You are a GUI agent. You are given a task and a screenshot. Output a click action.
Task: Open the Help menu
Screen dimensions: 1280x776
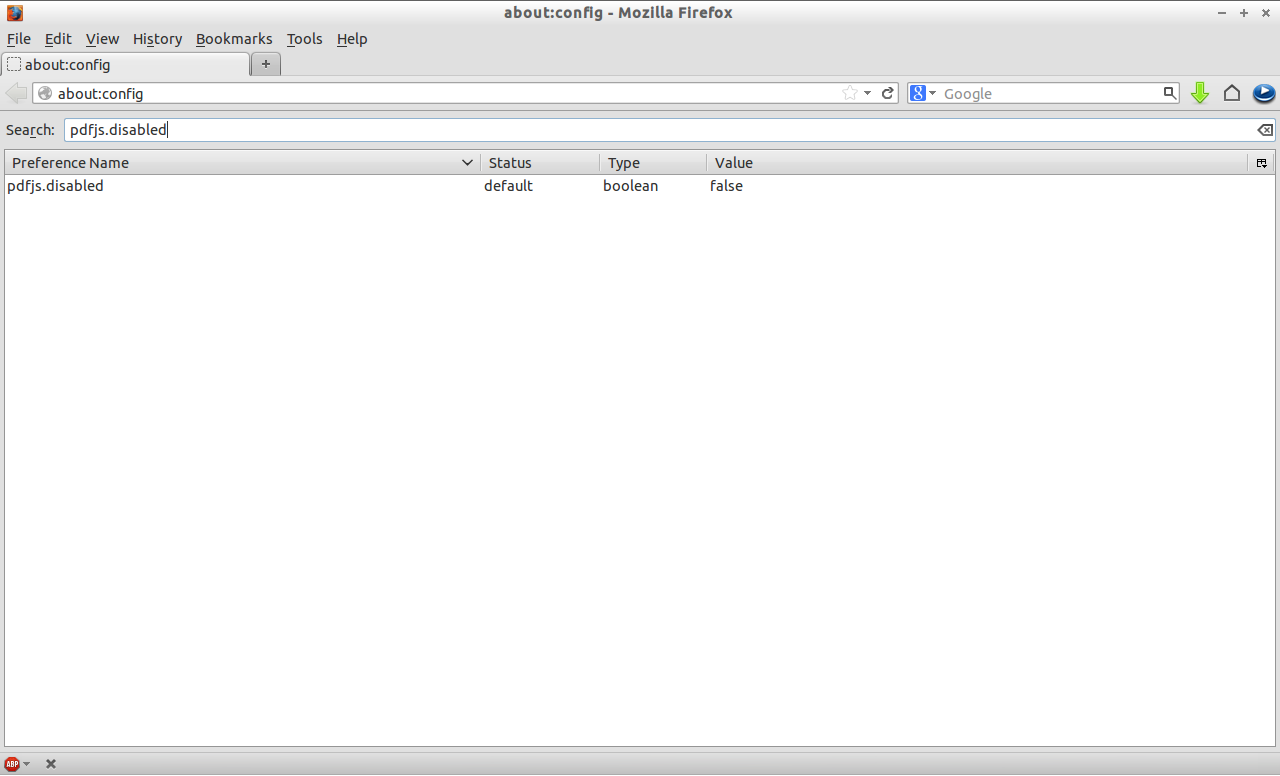[352, 39]
